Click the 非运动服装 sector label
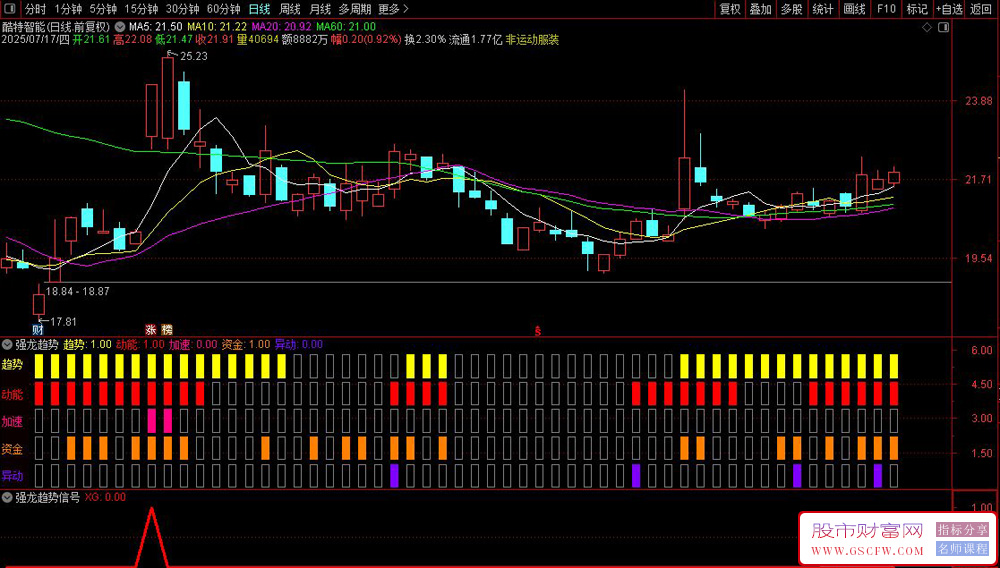This screenshot has width=1000, height=568. (532, 40)
